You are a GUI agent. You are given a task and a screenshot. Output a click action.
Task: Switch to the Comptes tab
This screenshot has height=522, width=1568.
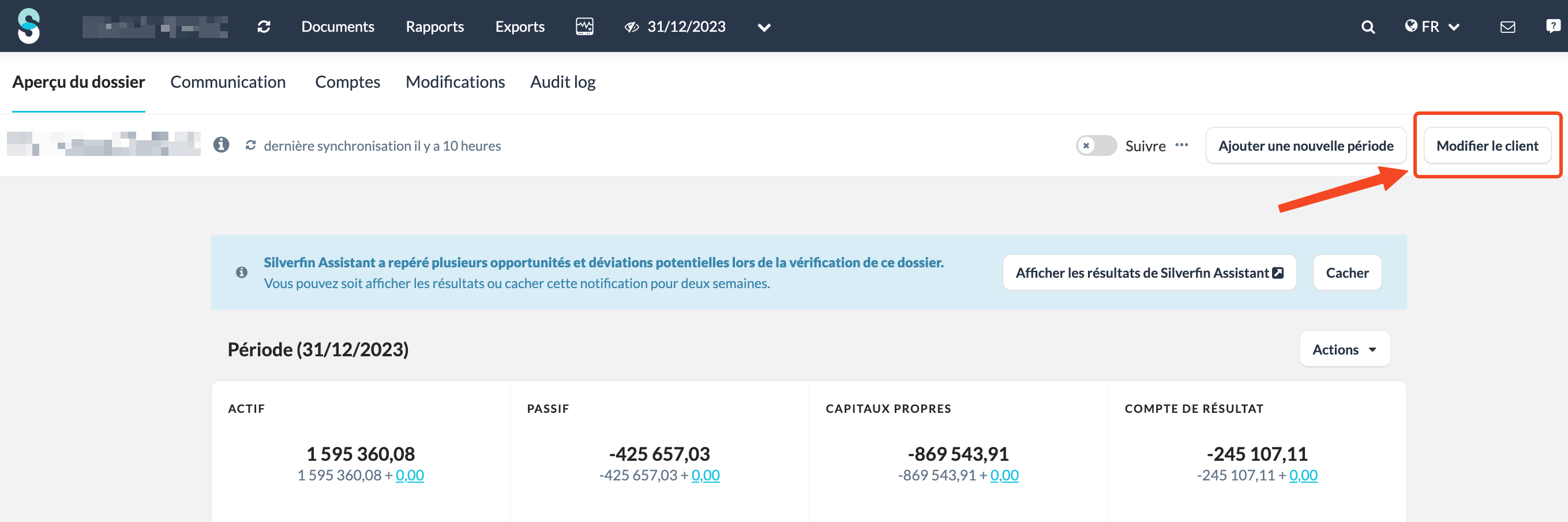[347, 81]
